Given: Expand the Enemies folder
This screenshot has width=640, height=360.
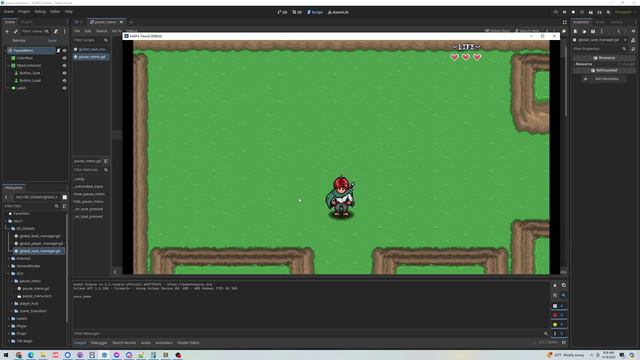Looking at the screenshot, I should click(9, 259).
